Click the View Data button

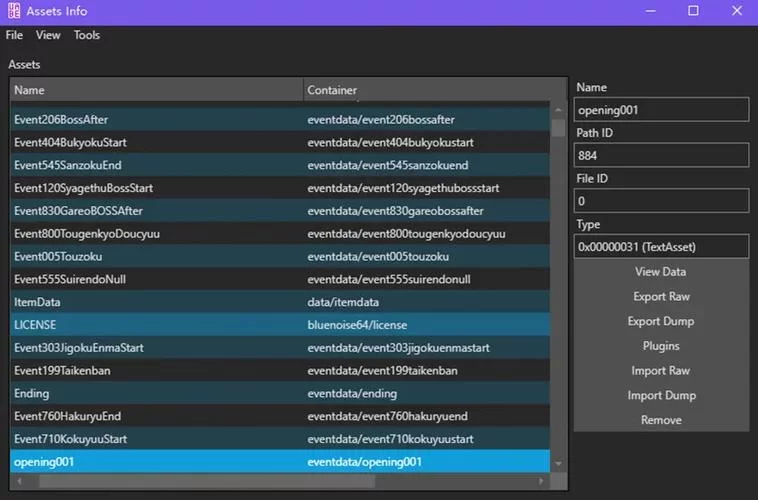[661, 272]
